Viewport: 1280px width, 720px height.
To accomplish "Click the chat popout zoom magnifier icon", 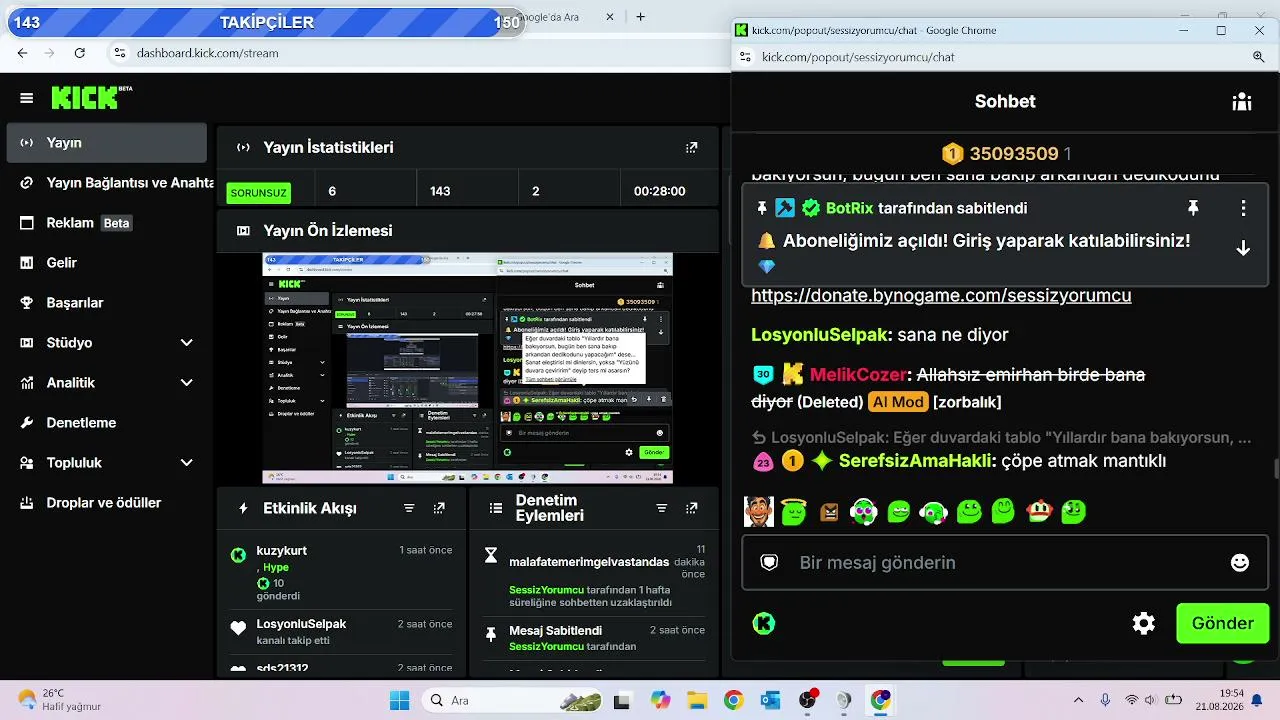I will point(1259,57).
